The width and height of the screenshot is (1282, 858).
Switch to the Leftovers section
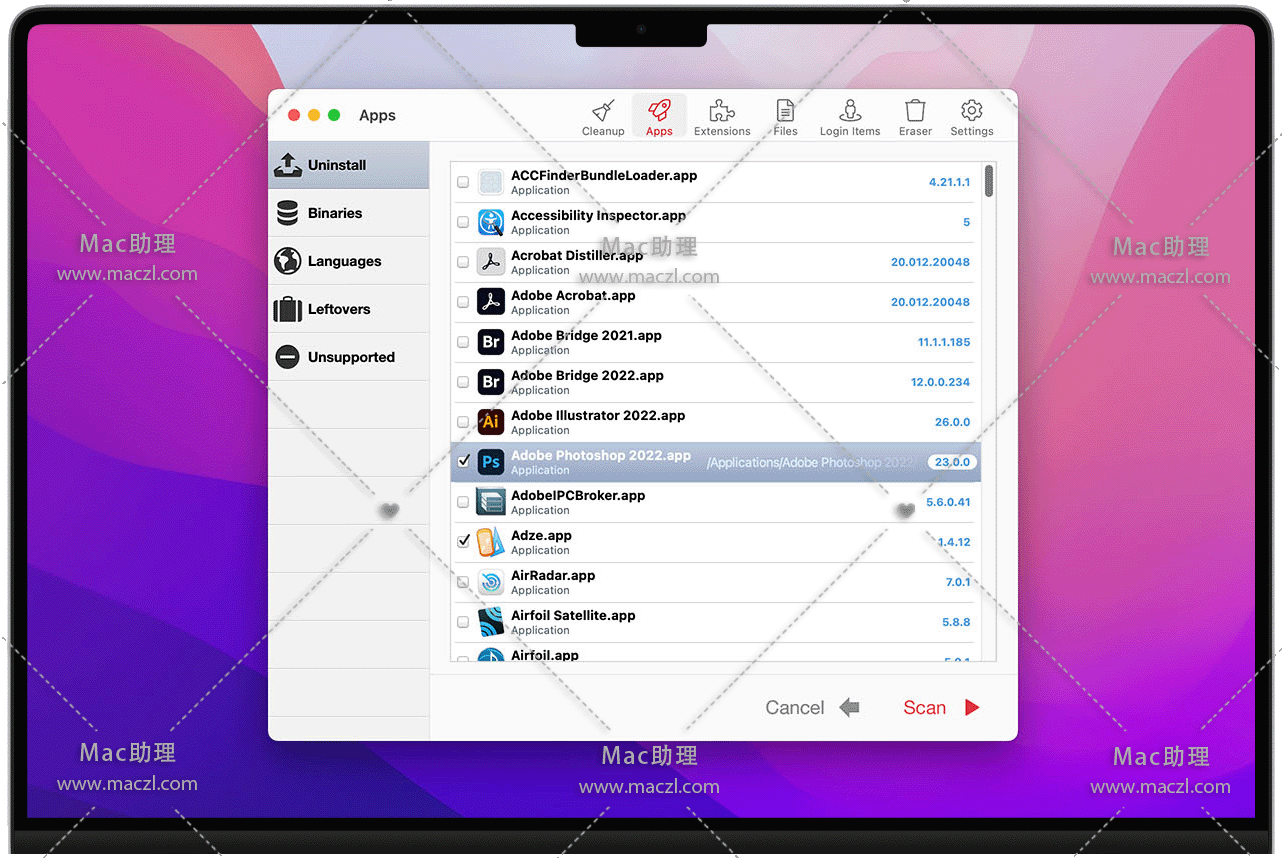(x=349, y=309)
